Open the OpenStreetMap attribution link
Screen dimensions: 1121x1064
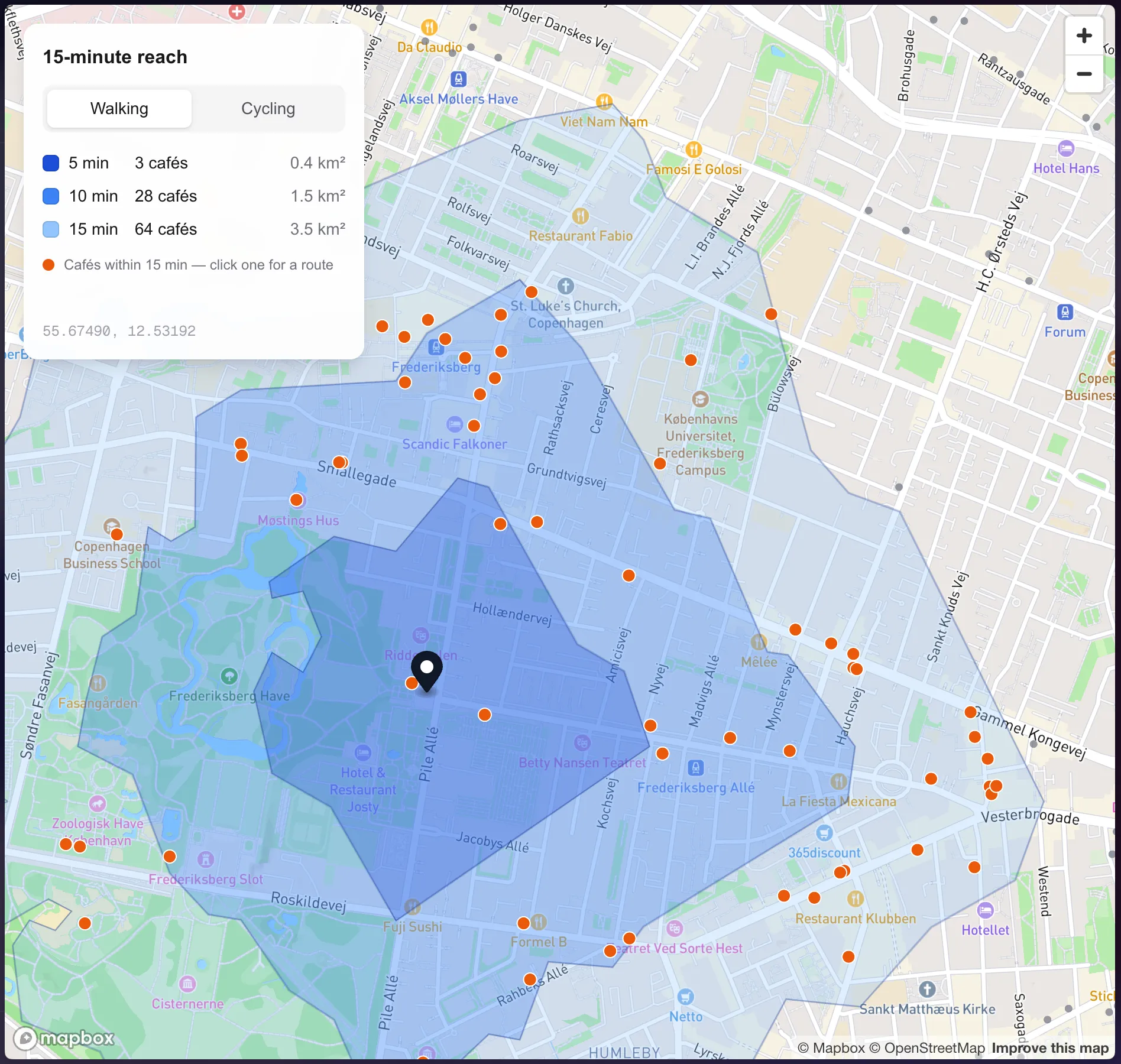pos(927,1048)
